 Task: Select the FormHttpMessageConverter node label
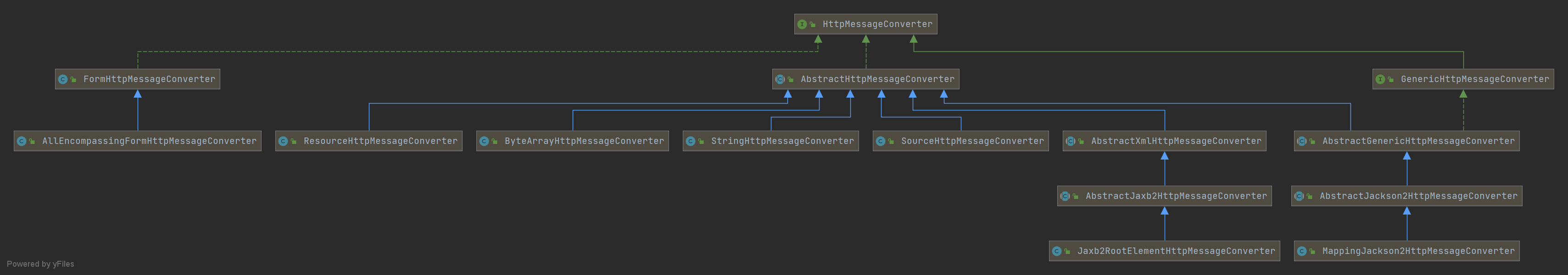tap(149, 79)
